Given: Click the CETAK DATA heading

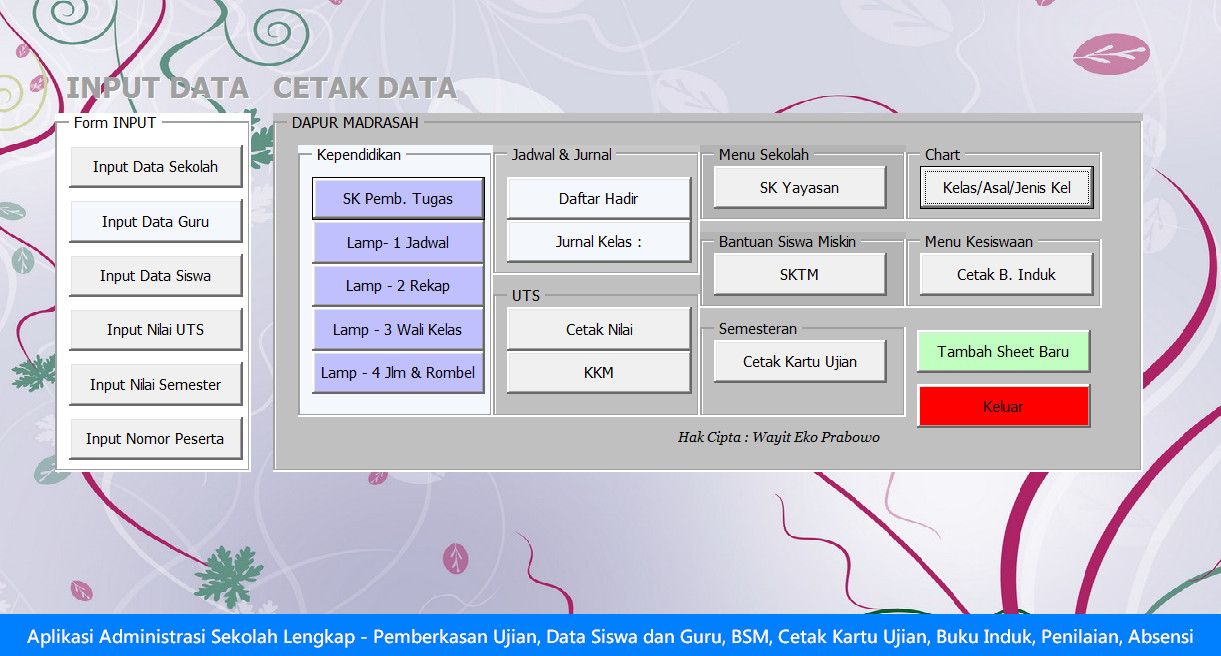Looking at the screenshot, I should (x=365, y=88).
